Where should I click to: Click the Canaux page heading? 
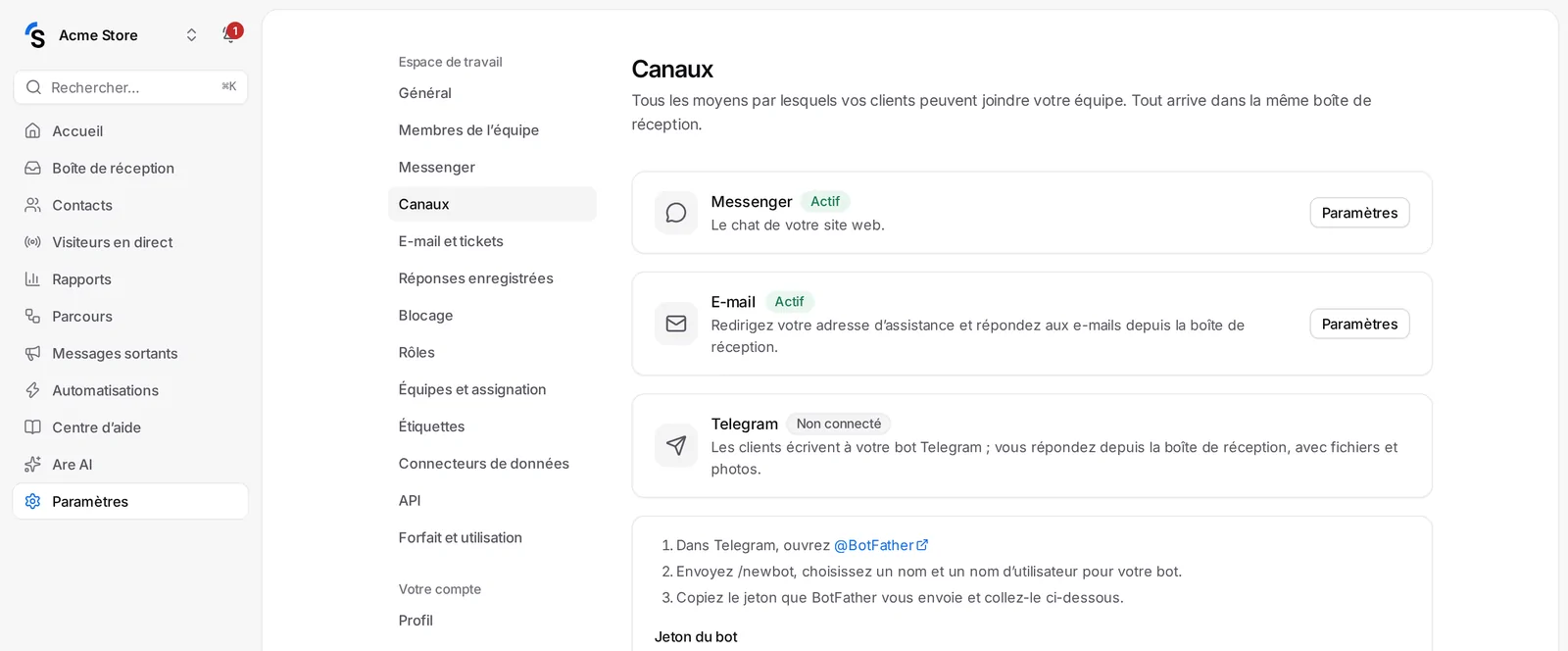(x=672, y=69)
